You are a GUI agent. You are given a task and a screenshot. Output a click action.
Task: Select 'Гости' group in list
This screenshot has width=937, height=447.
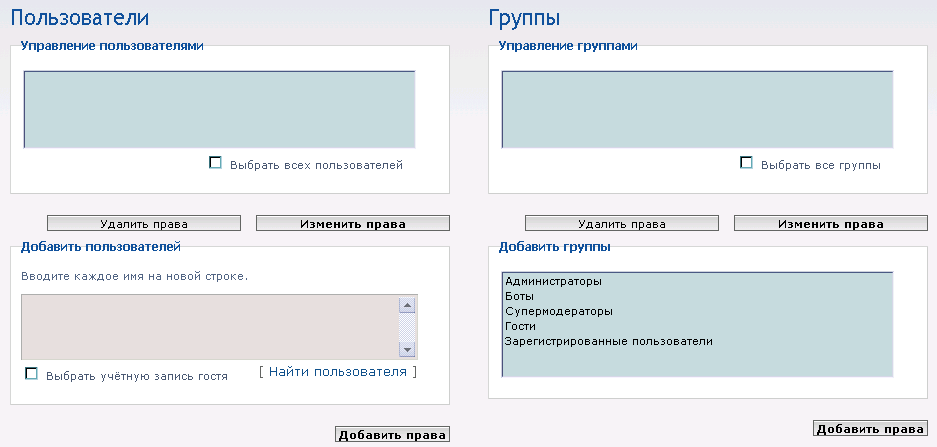tap(521, 326)
